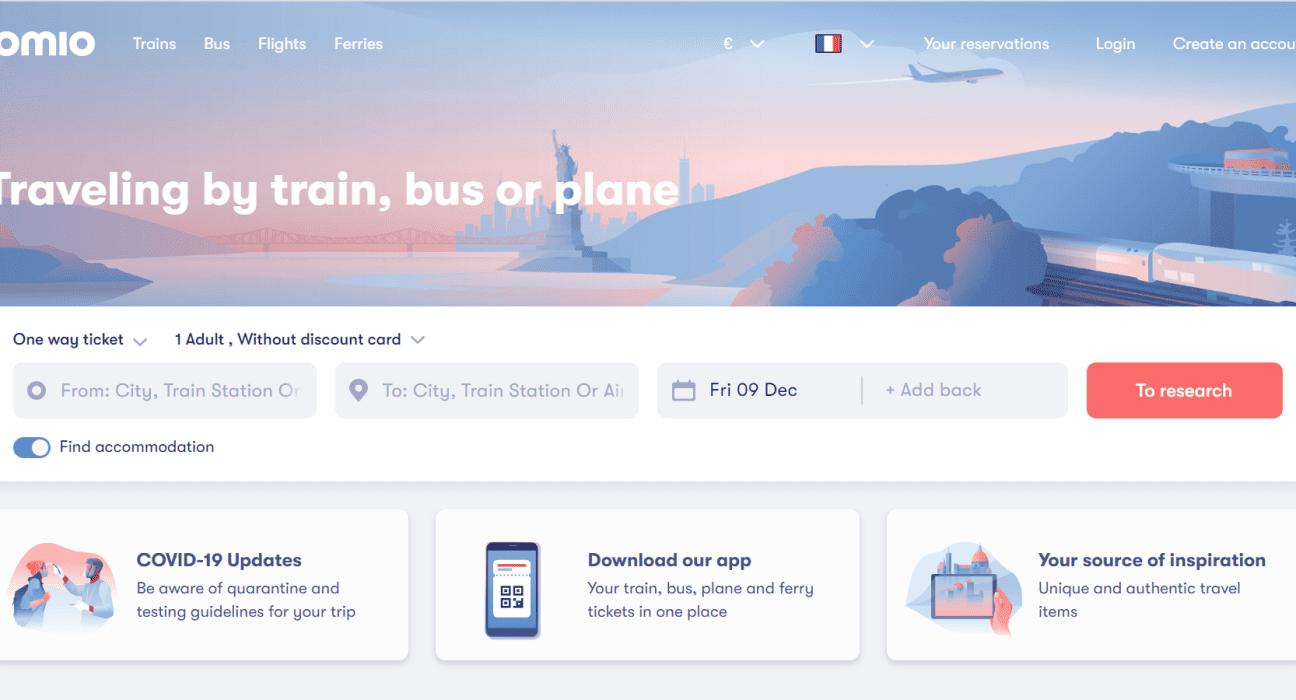Open the 1 Adult, Without discount card dropdown
Viewport: 1296px width, 700px height.
pos(300,340)
